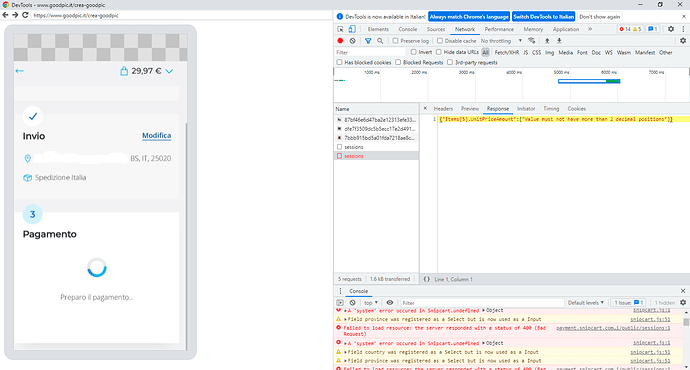Pretty print response with braces icon

point(426,279)
